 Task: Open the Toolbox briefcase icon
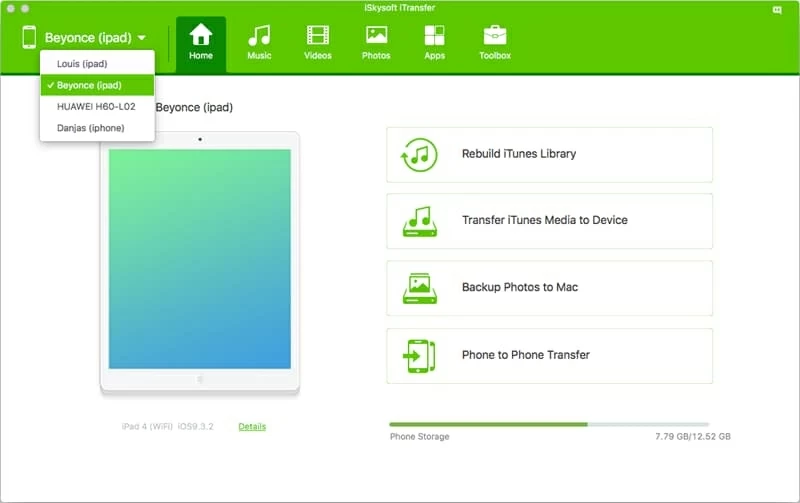point(494,37)
